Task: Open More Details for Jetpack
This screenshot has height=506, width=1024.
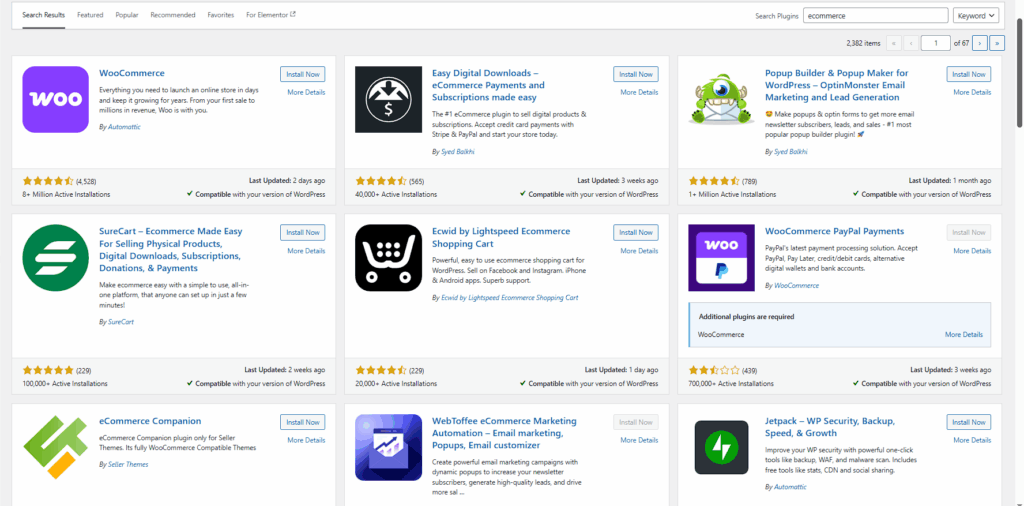Action: pos(972,440)
